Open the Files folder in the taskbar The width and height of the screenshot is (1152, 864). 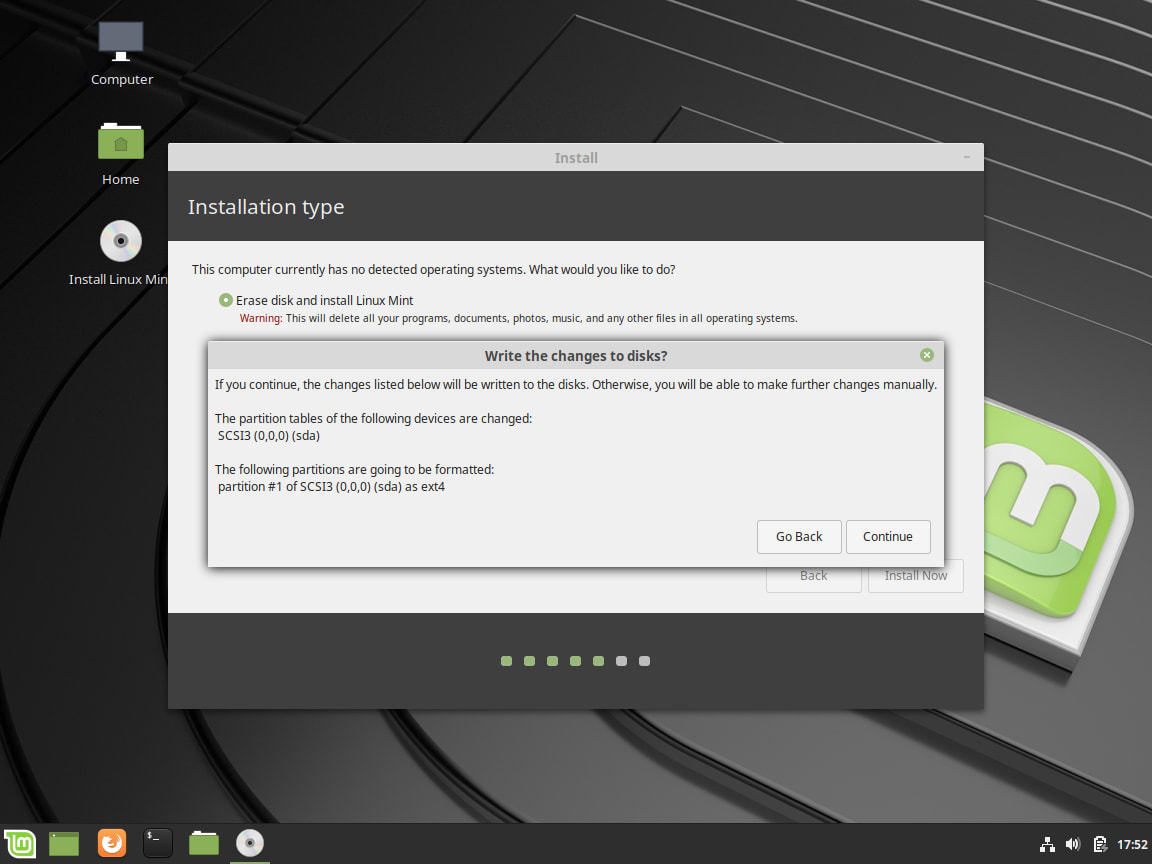click(204, 843)
